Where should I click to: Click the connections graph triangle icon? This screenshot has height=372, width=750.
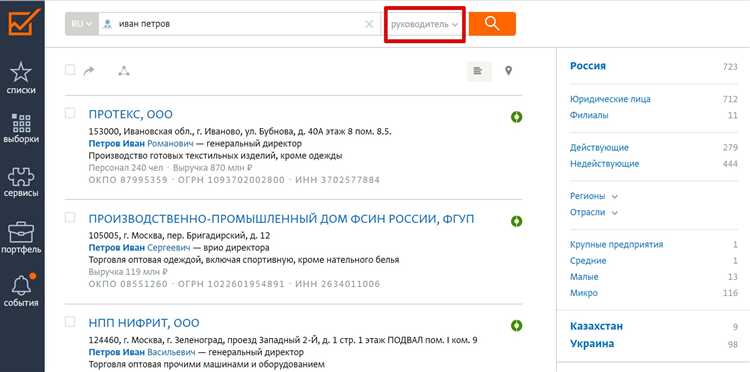point(124,71)
